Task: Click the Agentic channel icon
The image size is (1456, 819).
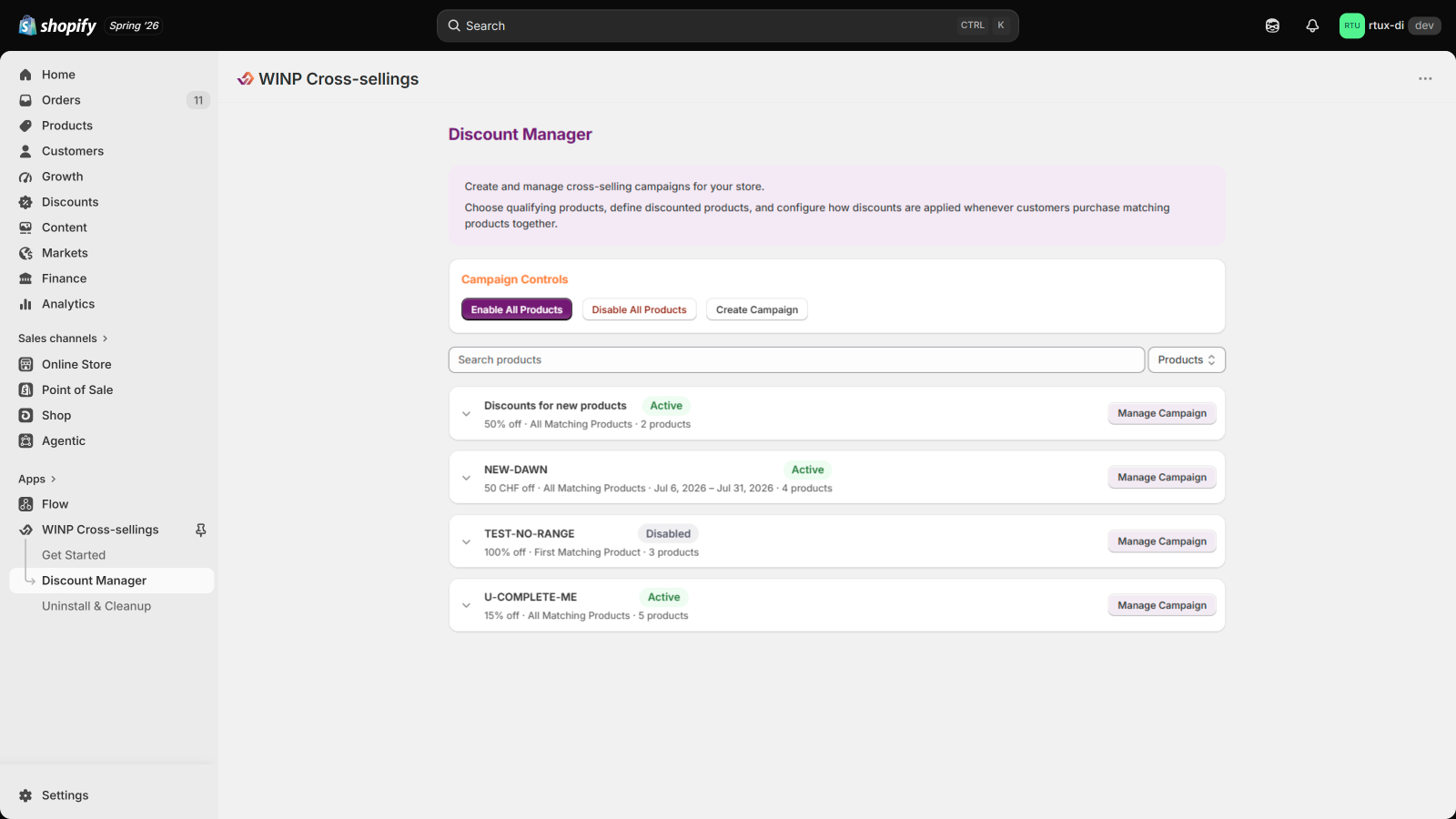Action: coord(25,440)
